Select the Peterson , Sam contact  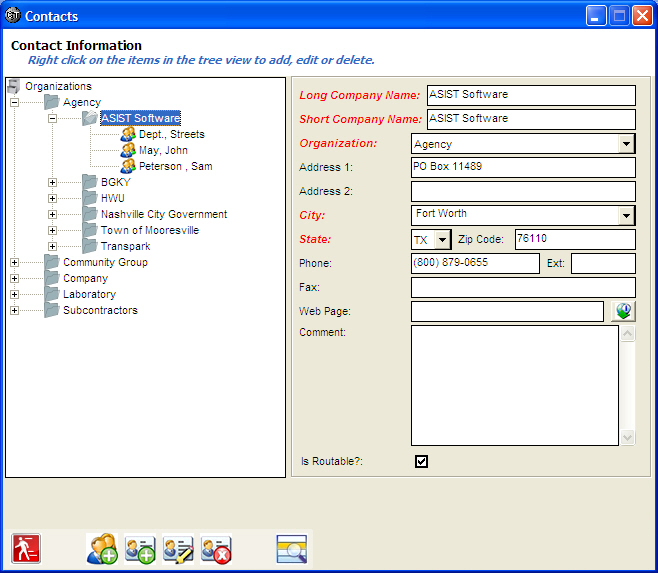coord(175,166)
